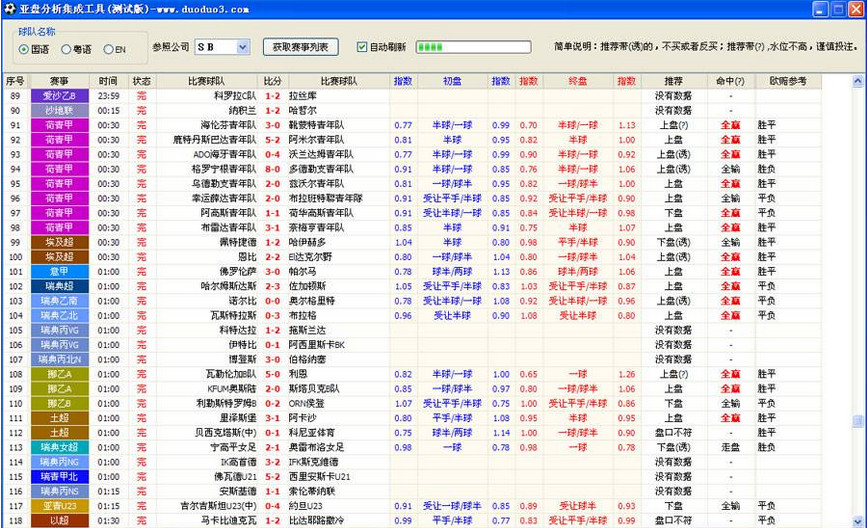Click the 布拉格 team name
867x528 pixels.
[x=302, y=316]
